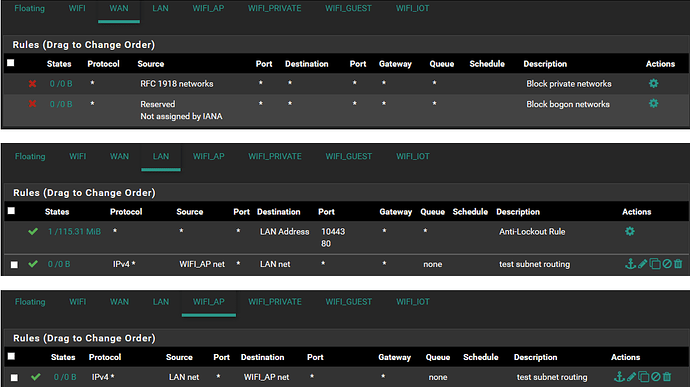Check the WIFI_AP net to LAN net rule checkbox
690x387 pixels.
(x=15, y=265)
